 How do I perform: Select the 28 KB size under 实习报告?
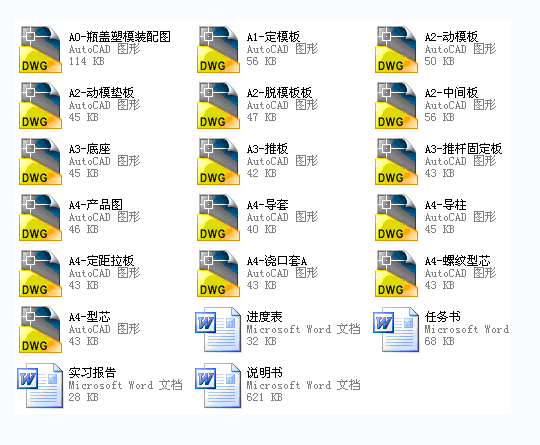click(83, 397)
